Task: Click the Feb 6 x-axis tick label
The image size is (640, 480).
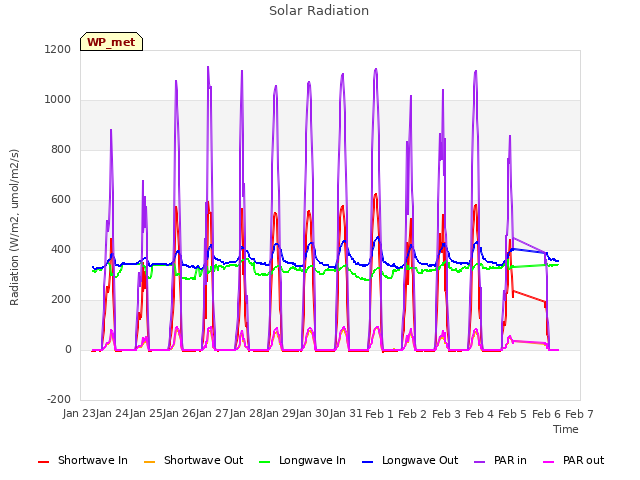Action: click(x=546, y=414)
